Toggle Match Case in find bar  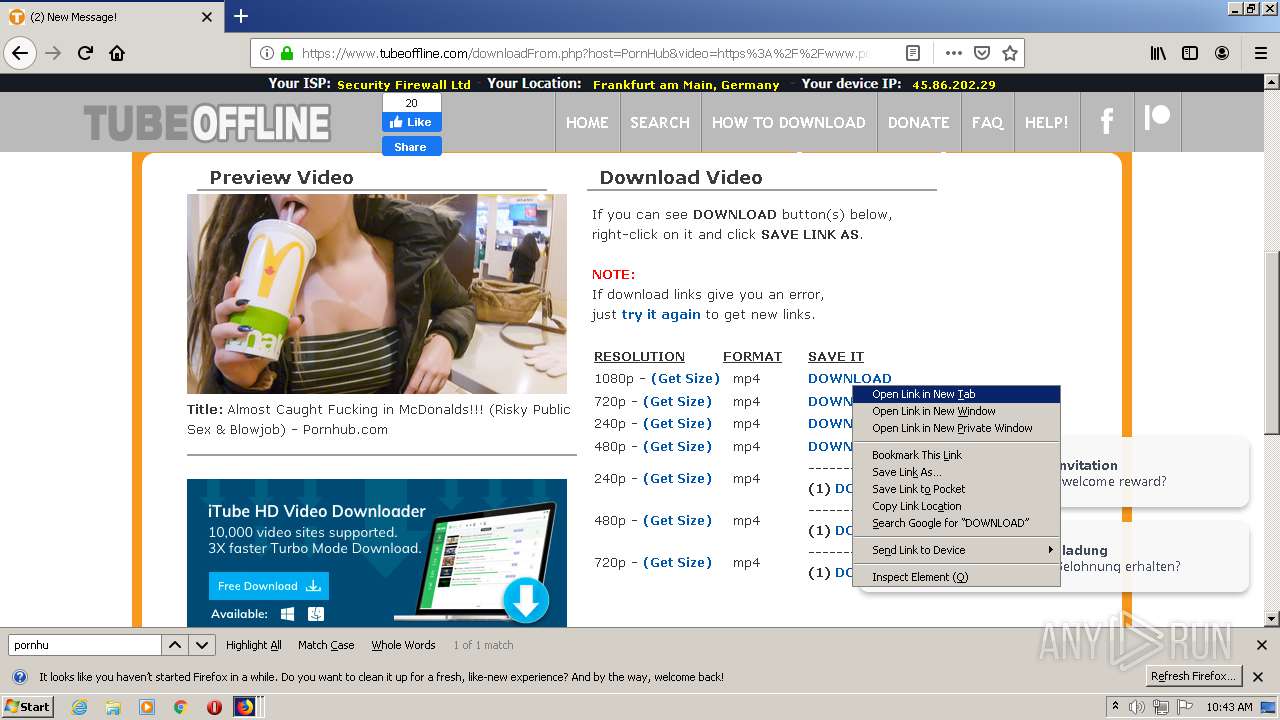326,645
